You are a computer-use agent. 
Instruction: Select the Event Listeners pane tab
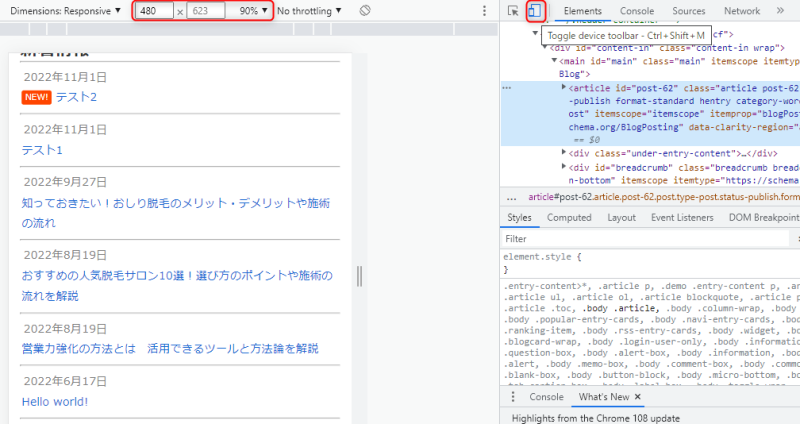[682, 217]
